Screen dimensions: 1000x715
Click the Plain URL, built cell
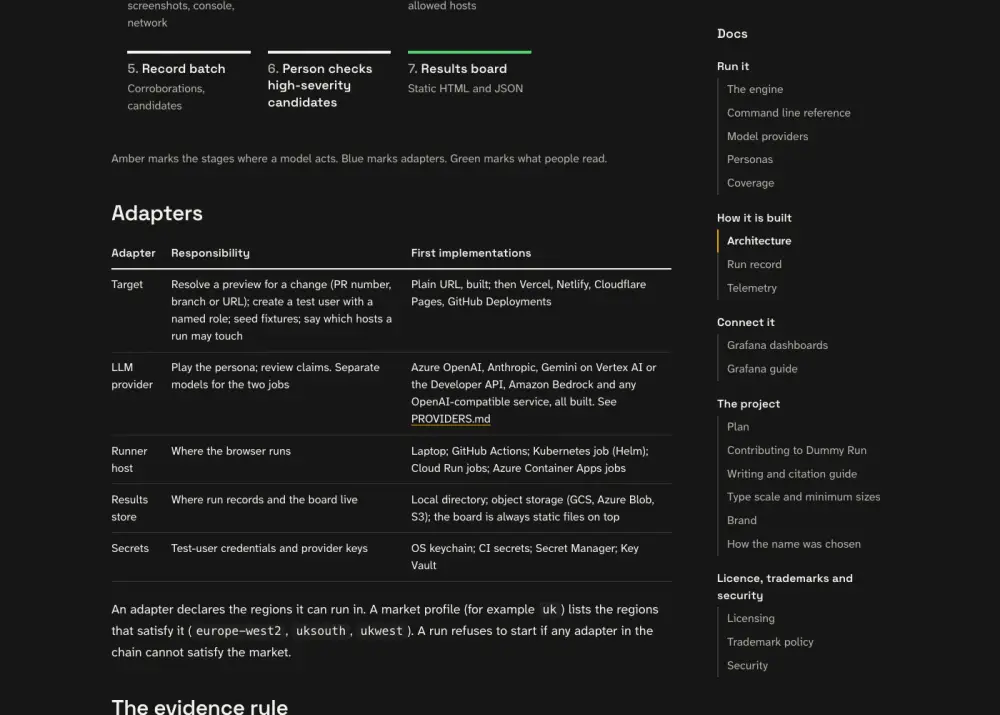(528, 293)
